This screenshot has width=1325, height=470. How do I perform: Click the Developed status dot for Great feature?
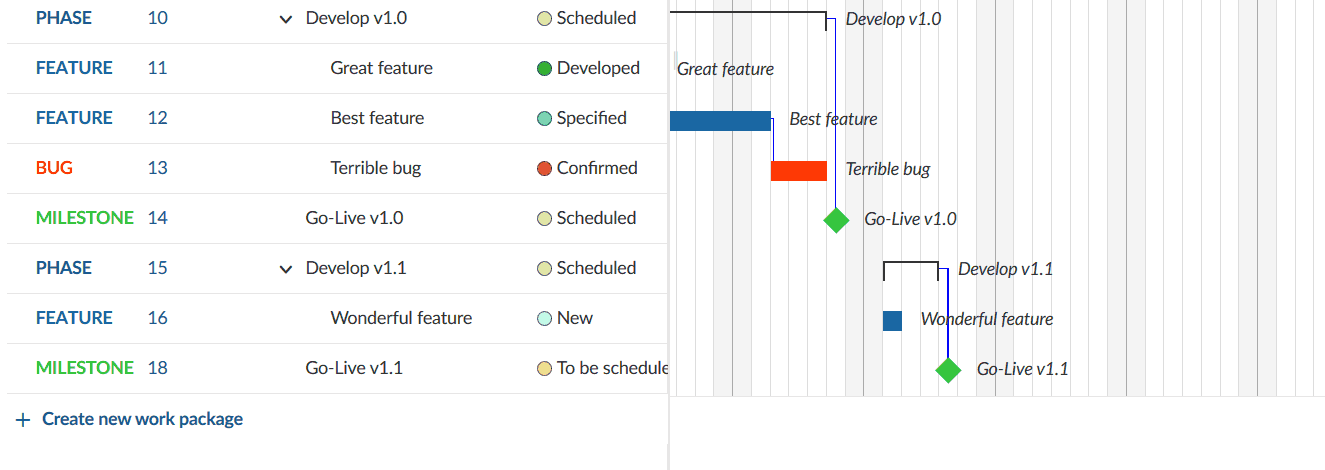[x=545, y=68]
